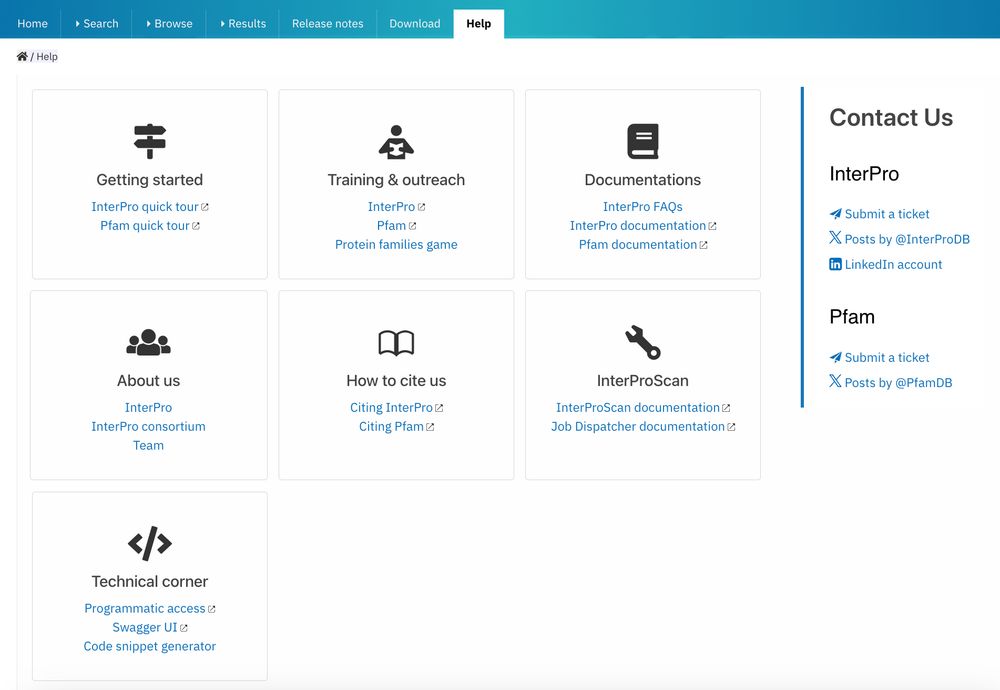
Task: Click the home icon in the breadcrumb
Action: (22, 56)
